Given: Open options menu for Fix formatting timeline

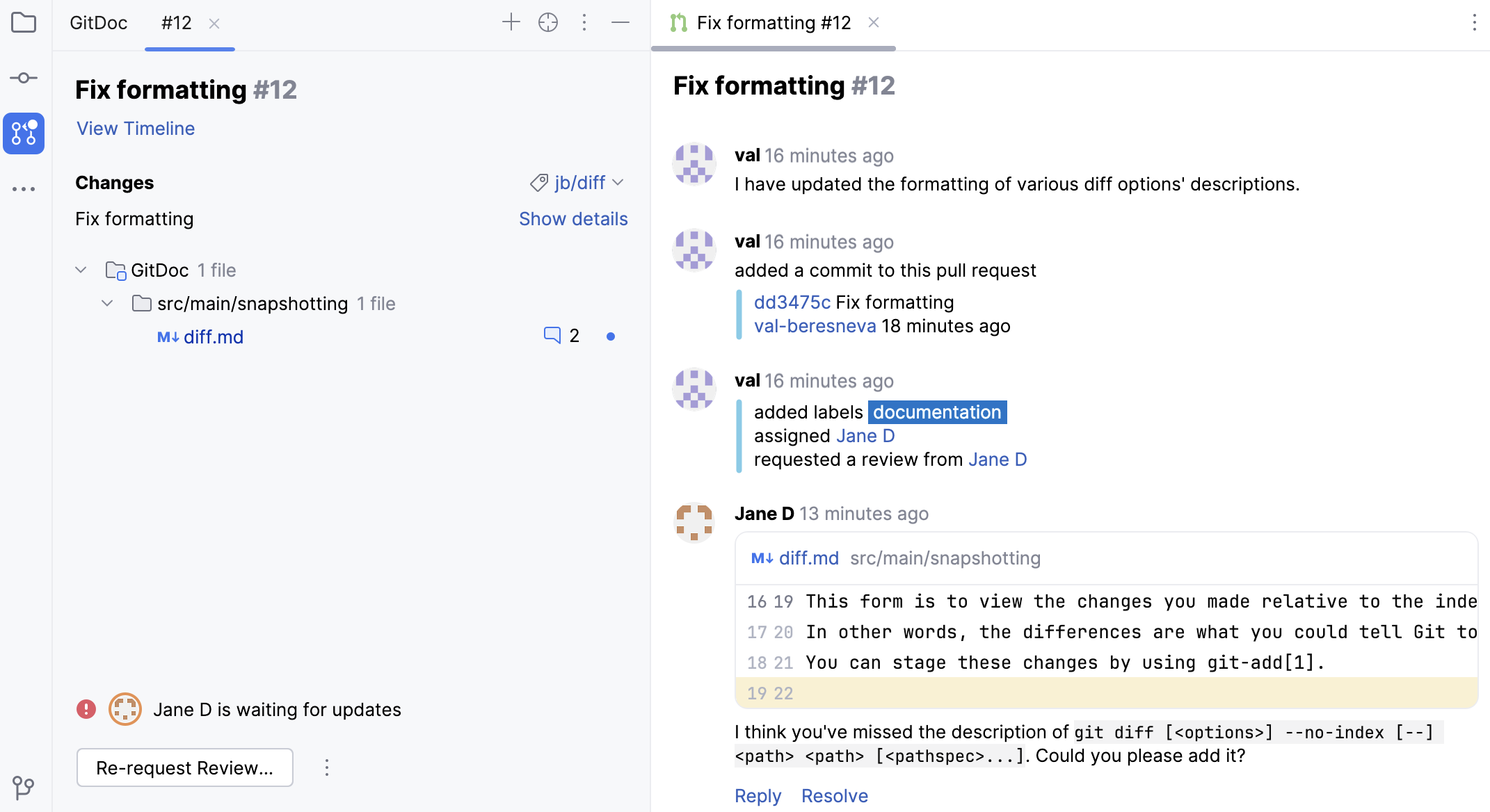Looking at the screenshot, I should point(1474,23).
